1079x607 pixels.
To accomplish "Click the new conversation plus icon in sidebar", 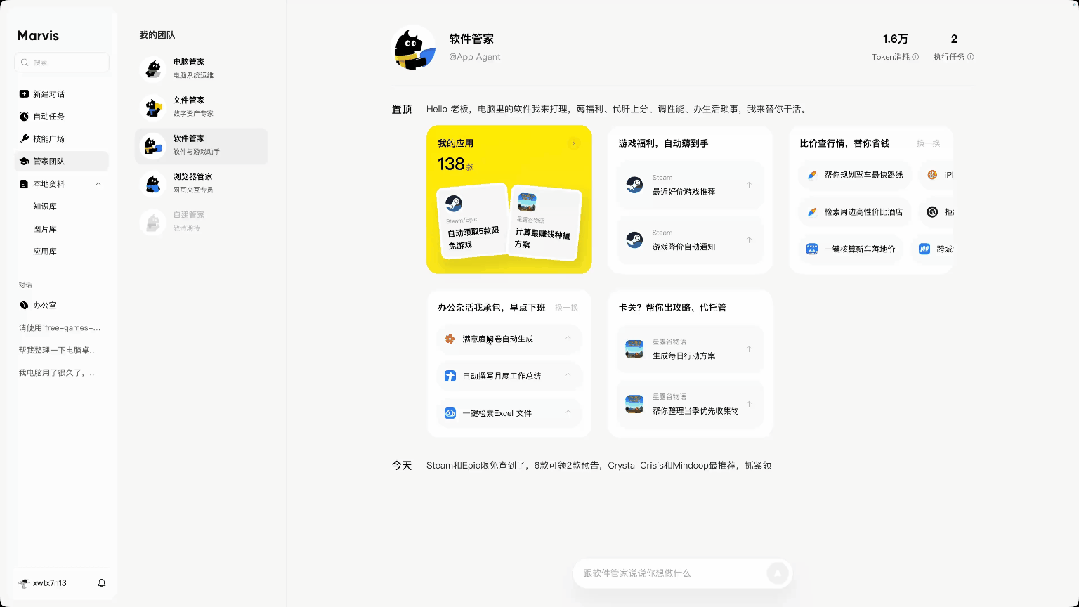I will click(24, 94).
